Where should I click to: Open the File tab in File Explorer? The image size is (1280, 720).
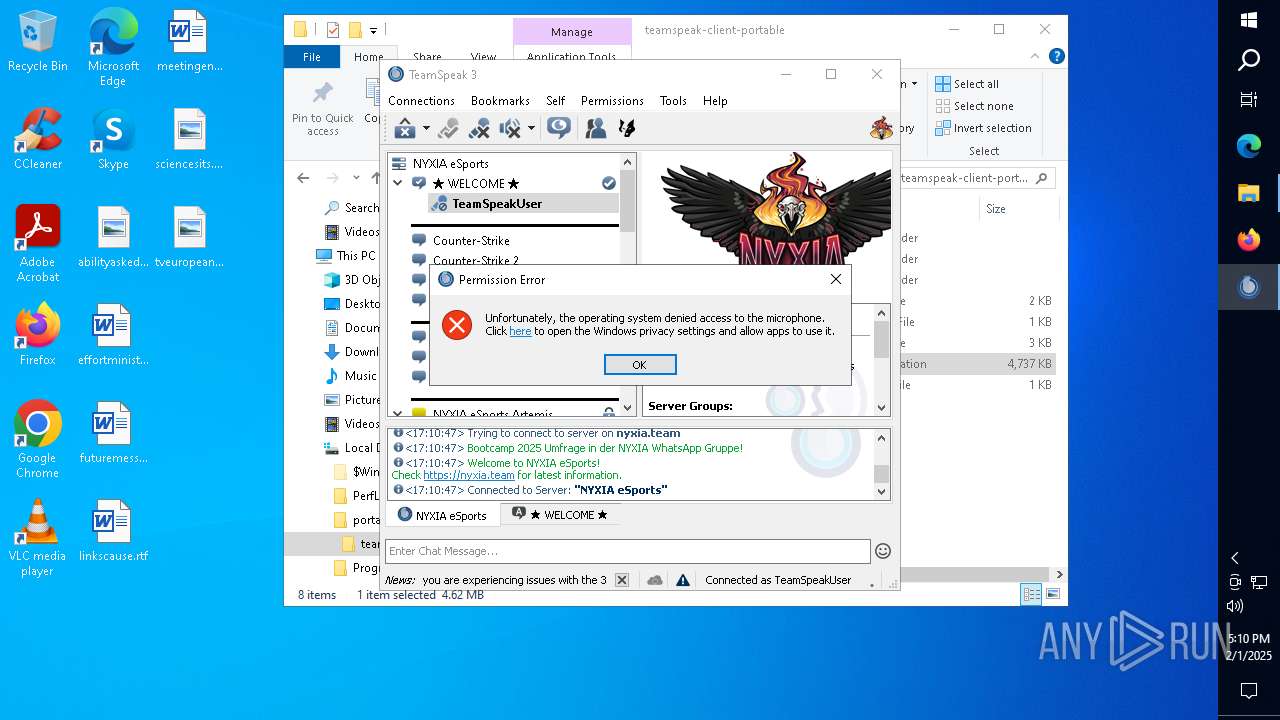coord(312,57)
